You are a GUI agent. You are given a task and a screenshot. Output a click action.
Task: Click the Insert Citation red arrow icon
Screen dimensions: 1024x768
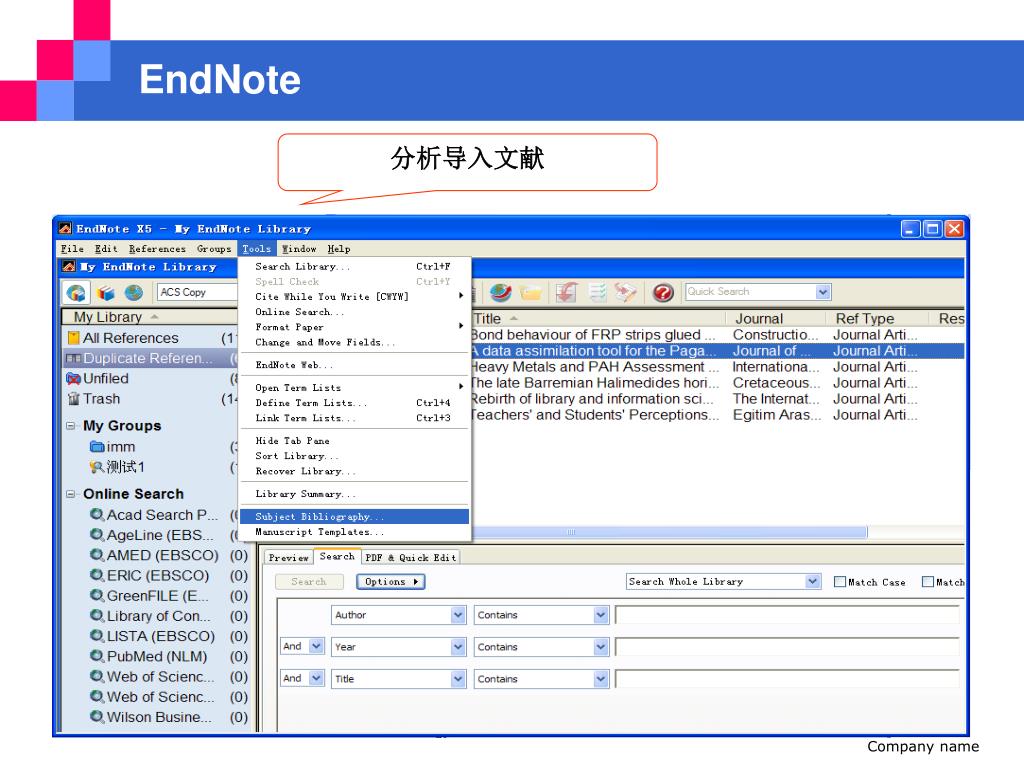566,293
